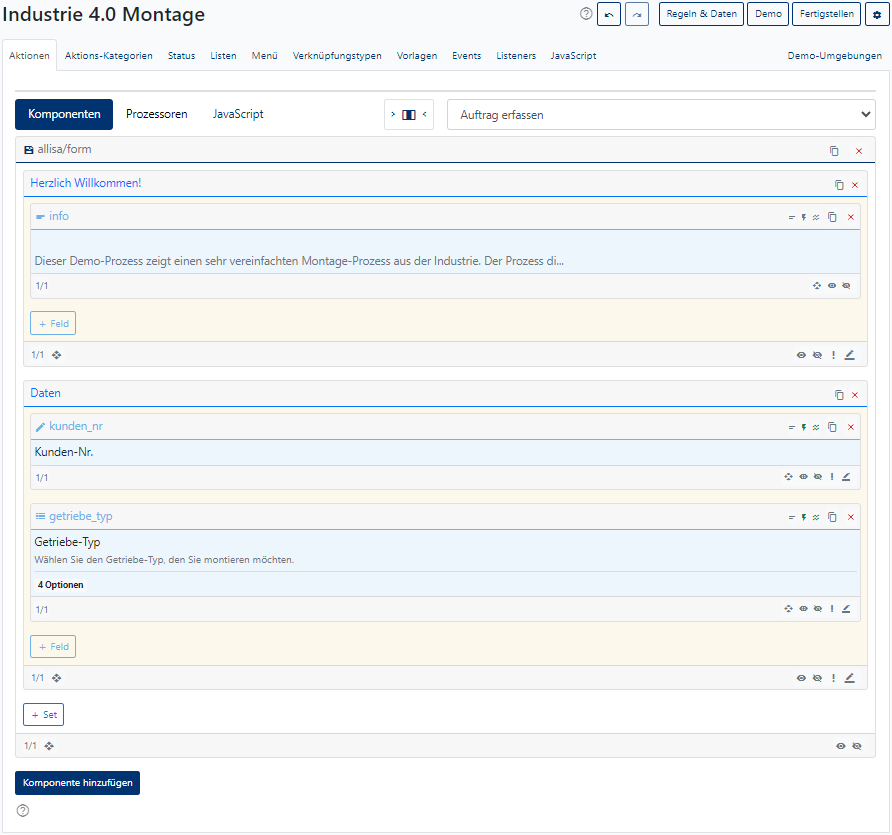Viewport: 892px width, 835px height.
Task: Click pencil edit icon on getriebe_typ field
Action: 846,609
